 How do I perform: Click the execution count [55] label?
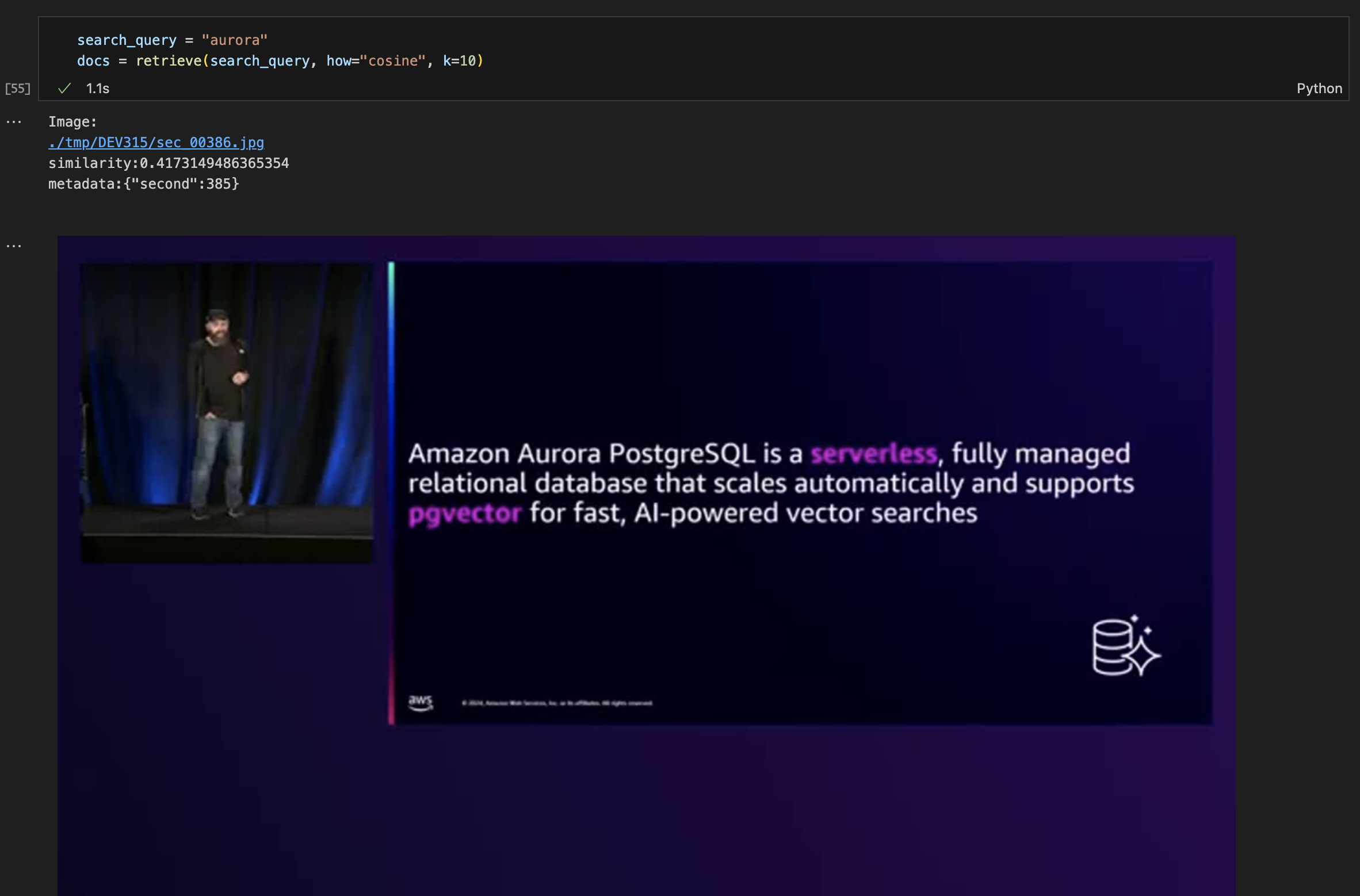pos(17,89)
